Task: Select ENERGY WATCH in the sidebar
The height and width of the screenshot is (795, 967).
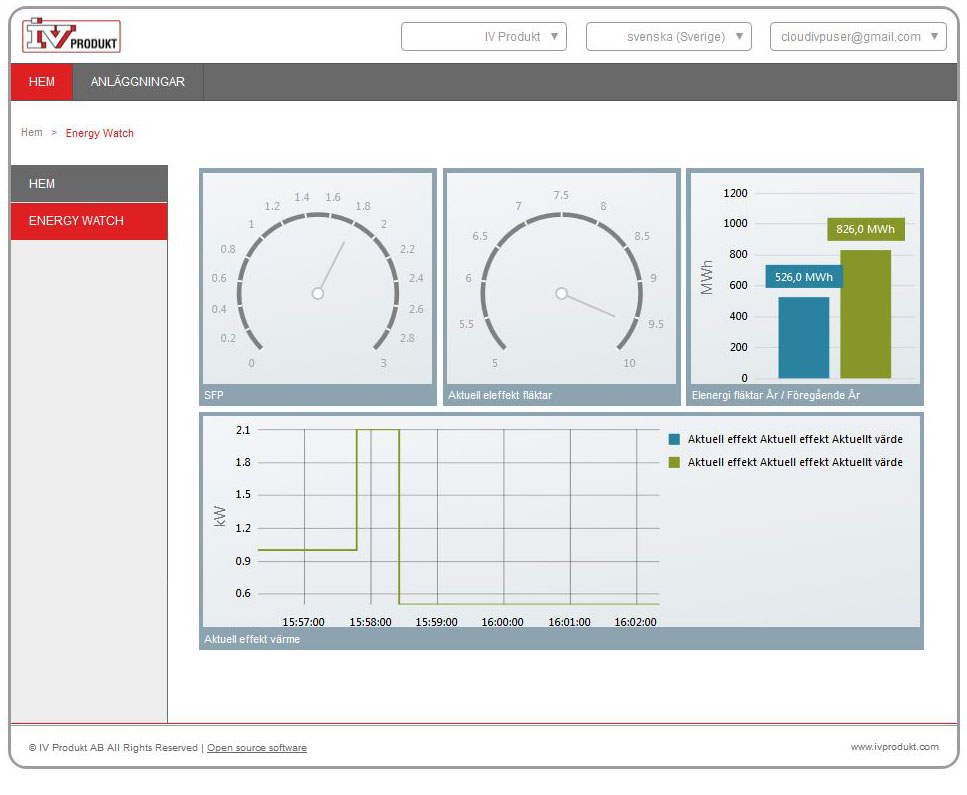Action: point(89,221)
